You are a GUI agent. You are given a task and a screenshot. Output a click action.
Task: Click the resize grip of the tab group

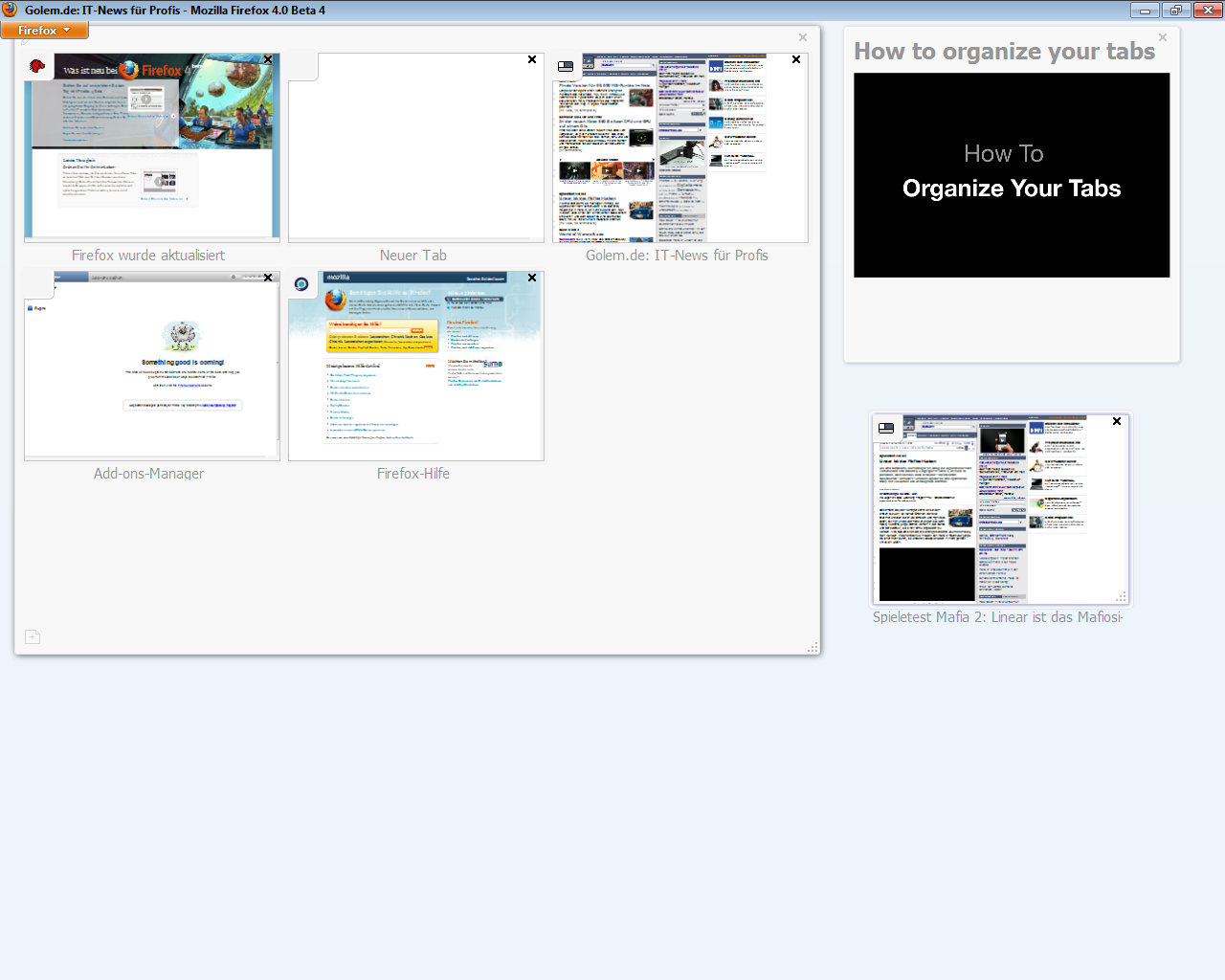[x=813, y=648]
